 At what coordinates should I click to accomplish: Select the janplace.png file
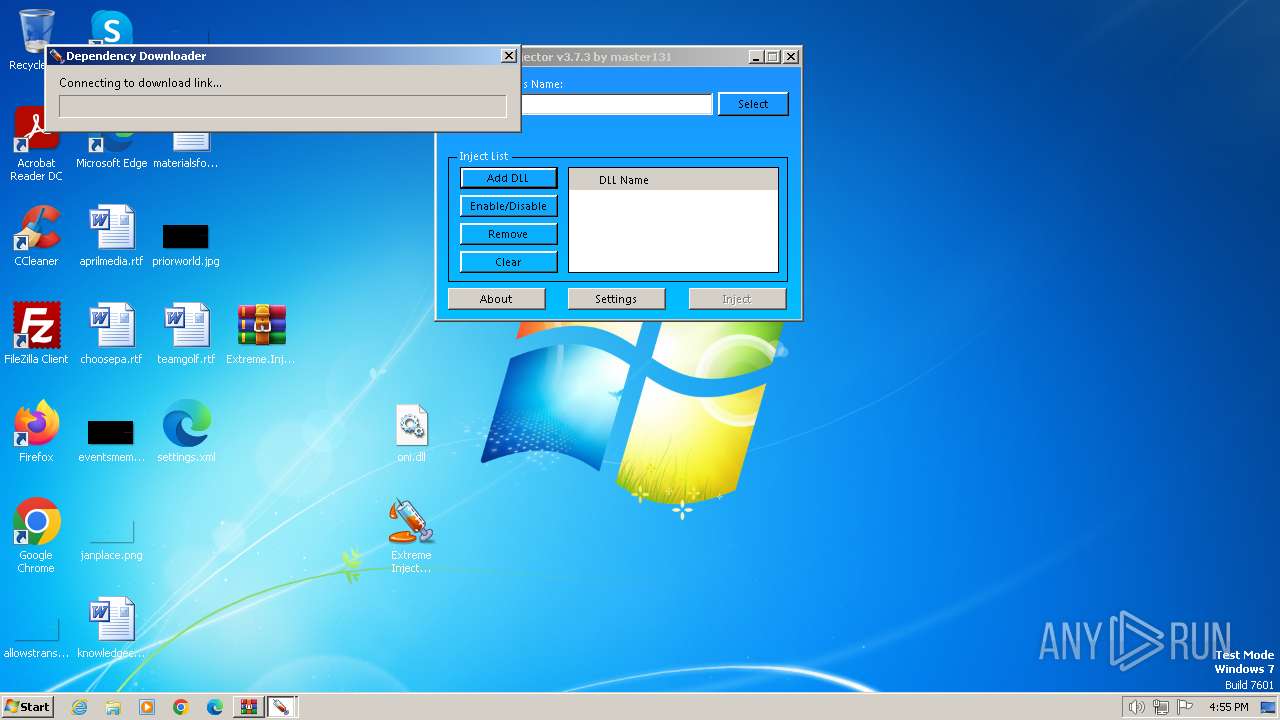(111, 540)
